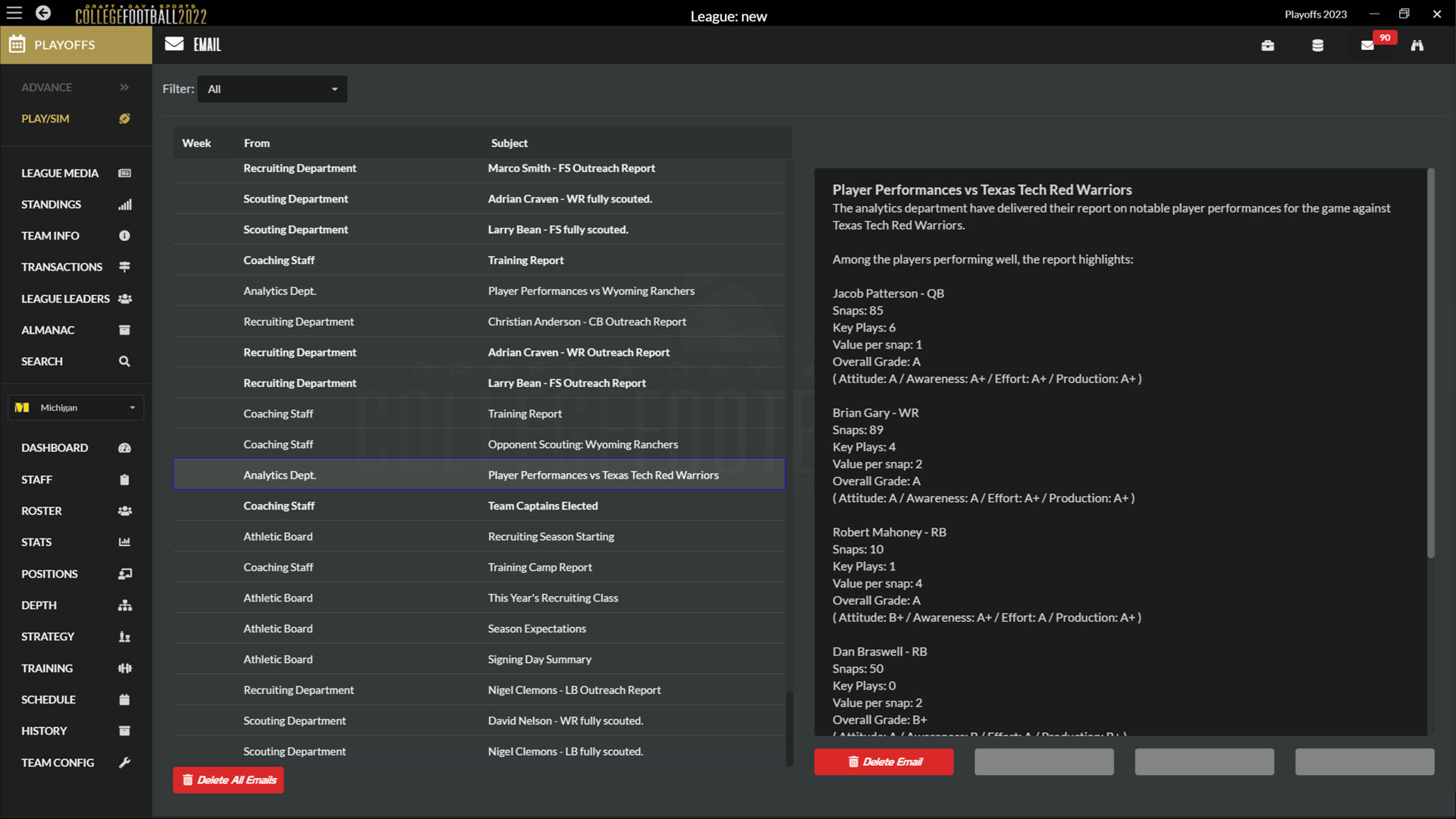
Task: Open the Filter dropdown set to All
Action: click(x=271, y=89)
